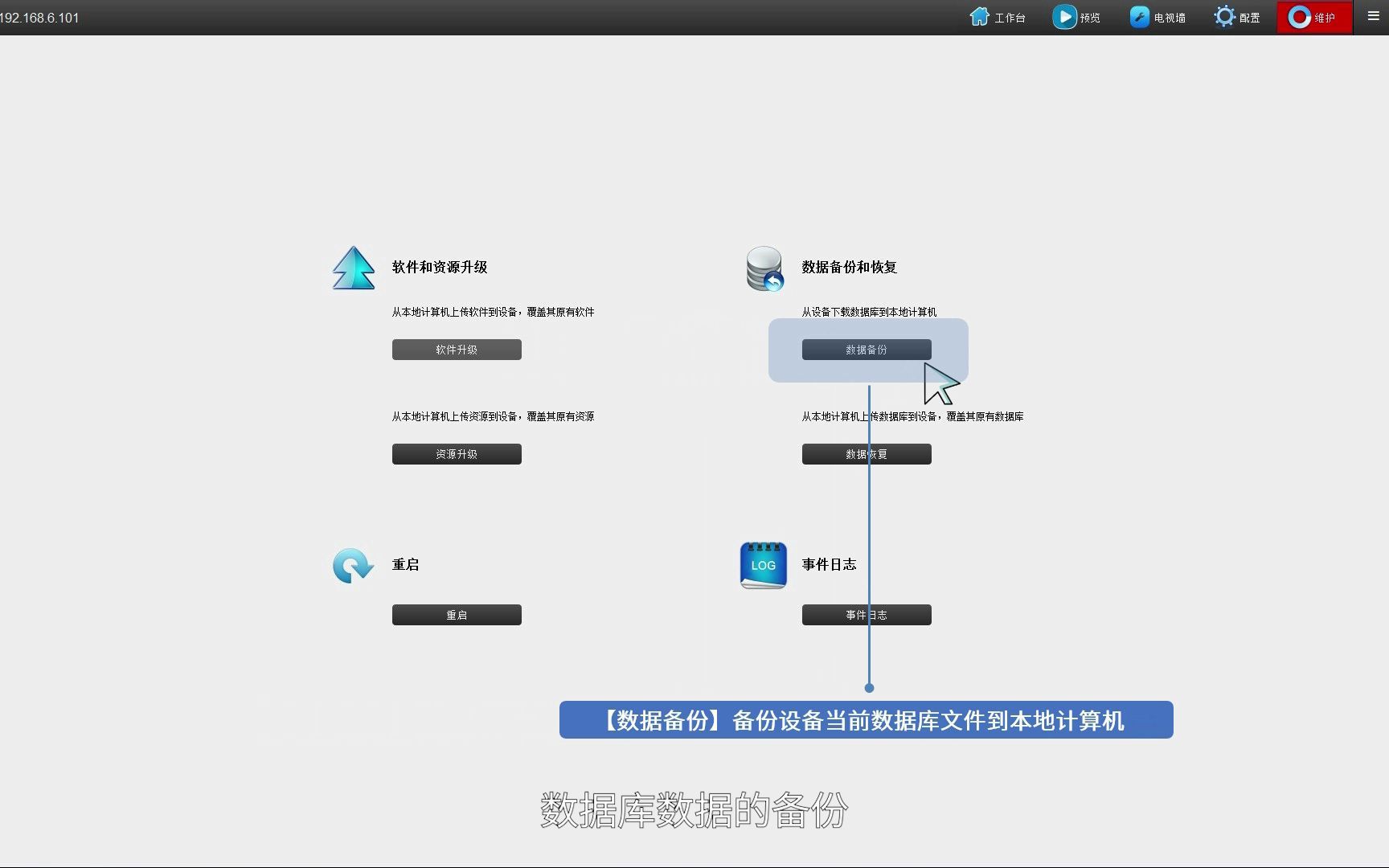
Task: Click the database backup disk icon
Action: point(763,268)
